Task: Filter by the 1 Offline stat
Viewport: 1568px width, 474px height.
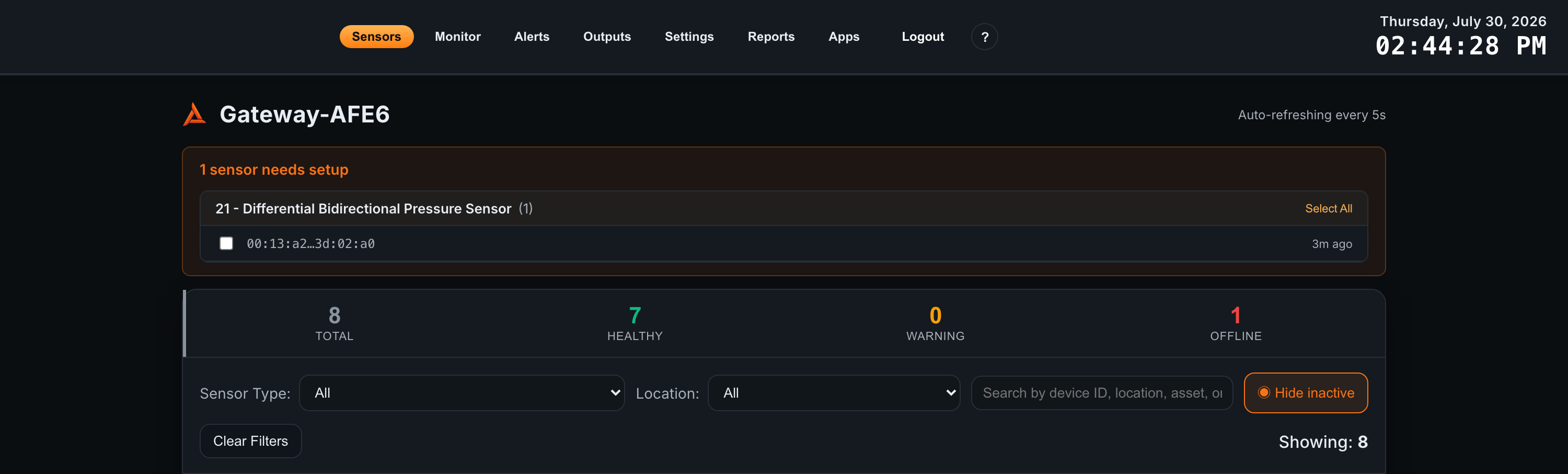Action: (x=1236, y=323)
